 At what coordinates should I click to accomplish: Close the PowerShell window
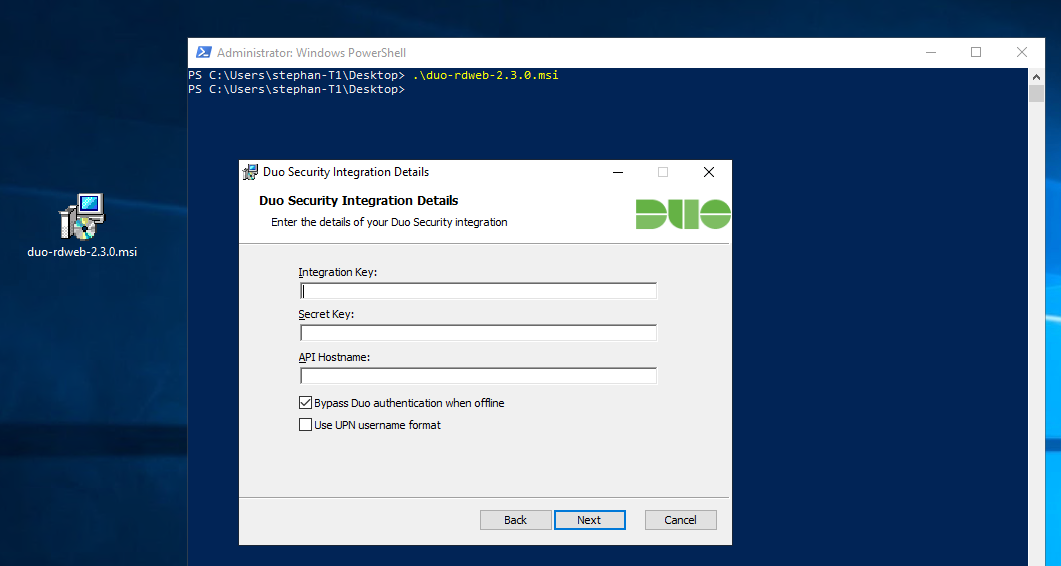(1022, 52)
